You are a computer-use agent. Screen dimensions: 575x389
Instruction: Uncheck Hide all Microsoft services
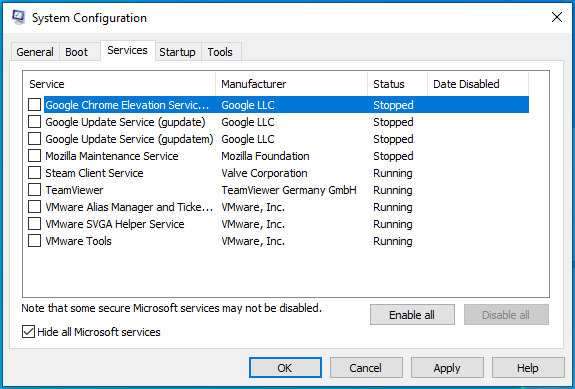coord(28,332)
